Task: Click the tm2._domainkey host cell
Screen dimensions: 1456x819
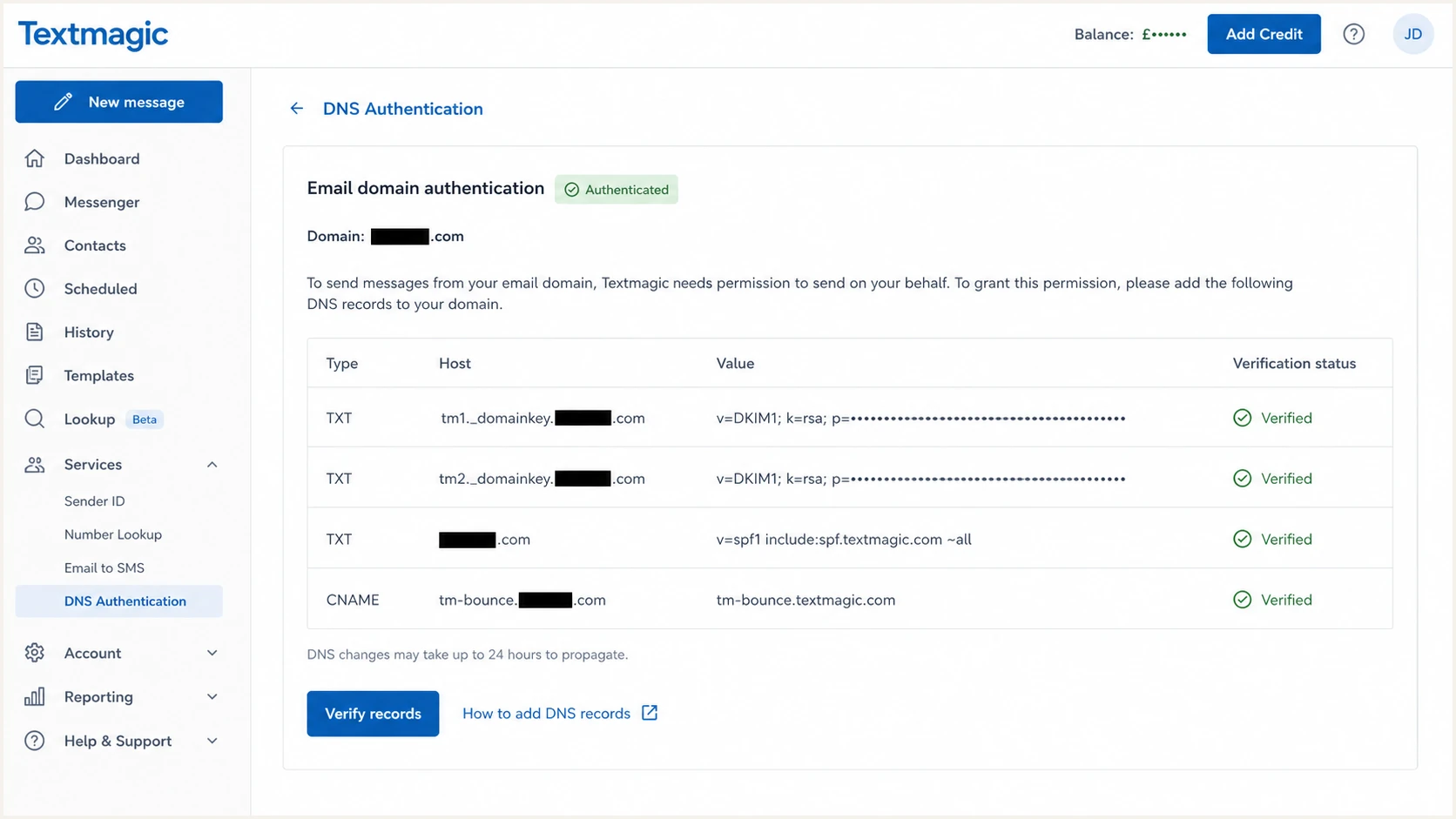Action: pos(543,479)
